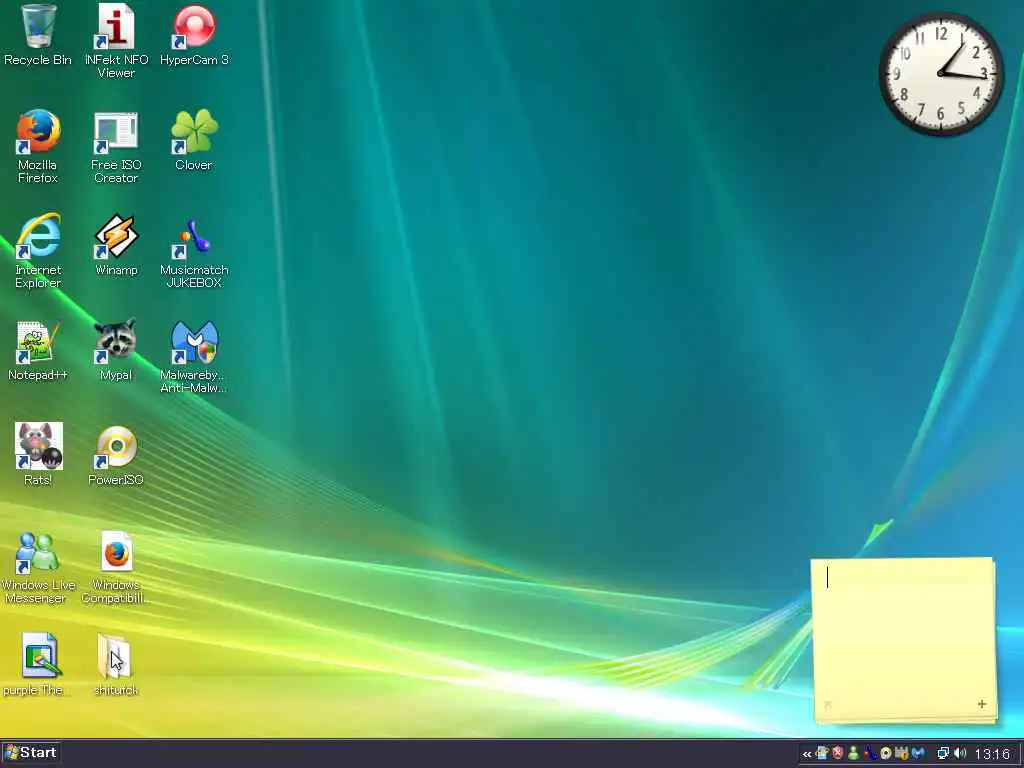Screen dimensions: 1024x768
Task: Select the Notepad++ shortcut
Action: click(38, 350)
